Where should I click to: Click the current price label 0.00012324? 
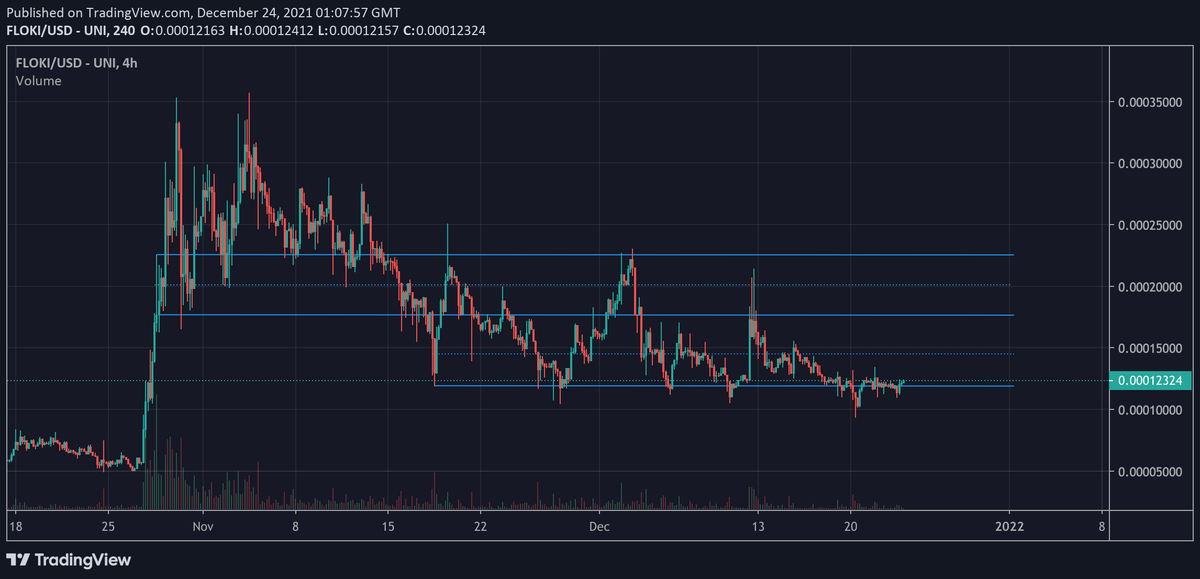[1151, 381]
